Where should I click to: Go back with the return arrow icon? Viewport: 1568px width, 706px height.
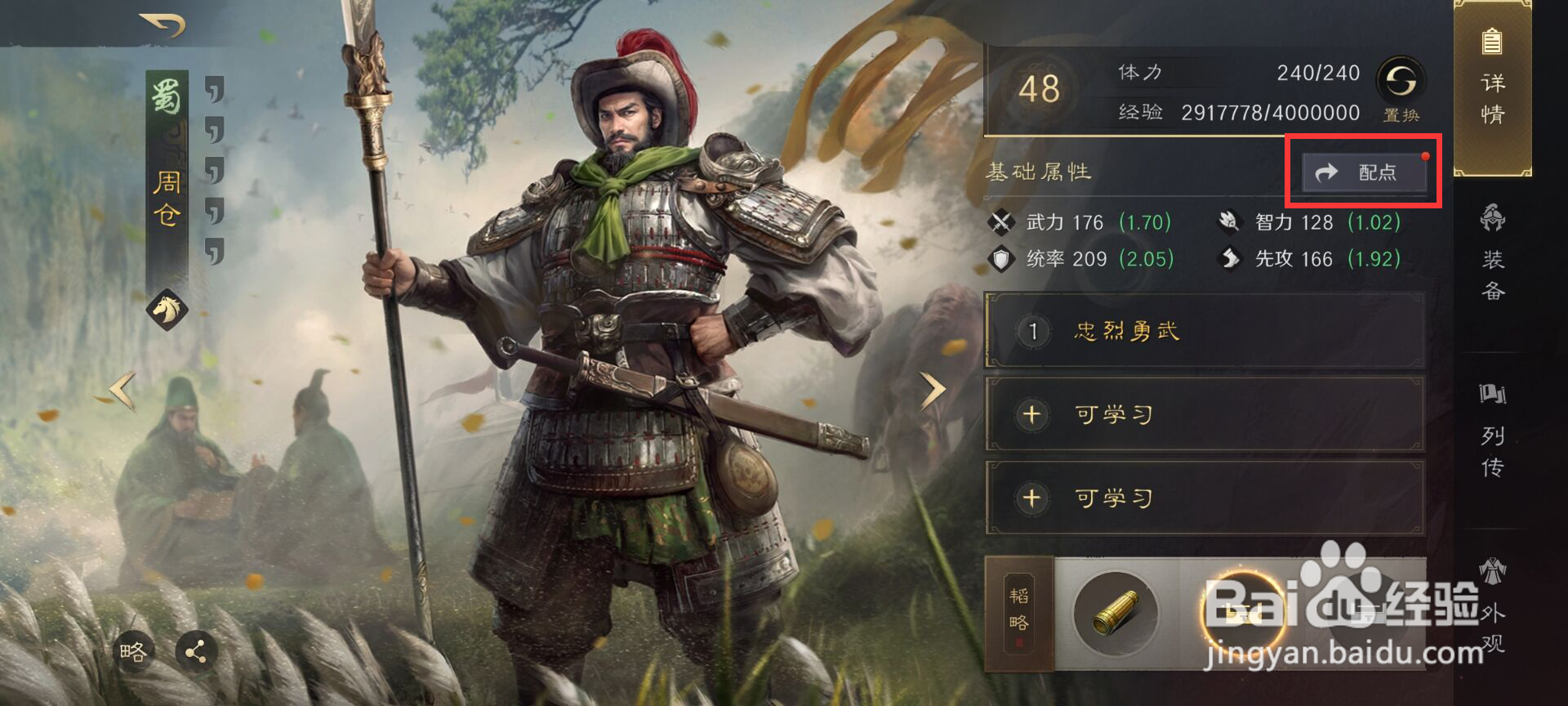click(x=163, y=25)
